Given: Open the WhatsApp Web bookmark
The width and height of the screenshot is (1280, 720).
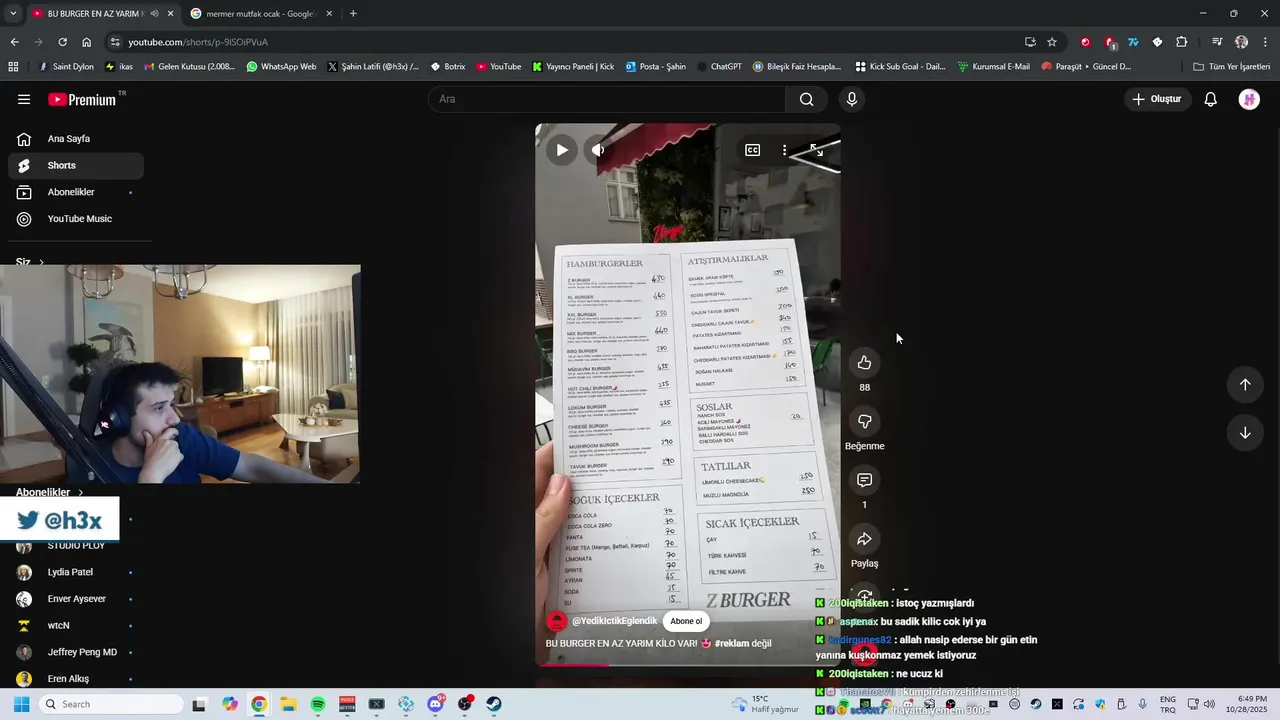Looking at the screenshot, I should (x=281, y=67).
